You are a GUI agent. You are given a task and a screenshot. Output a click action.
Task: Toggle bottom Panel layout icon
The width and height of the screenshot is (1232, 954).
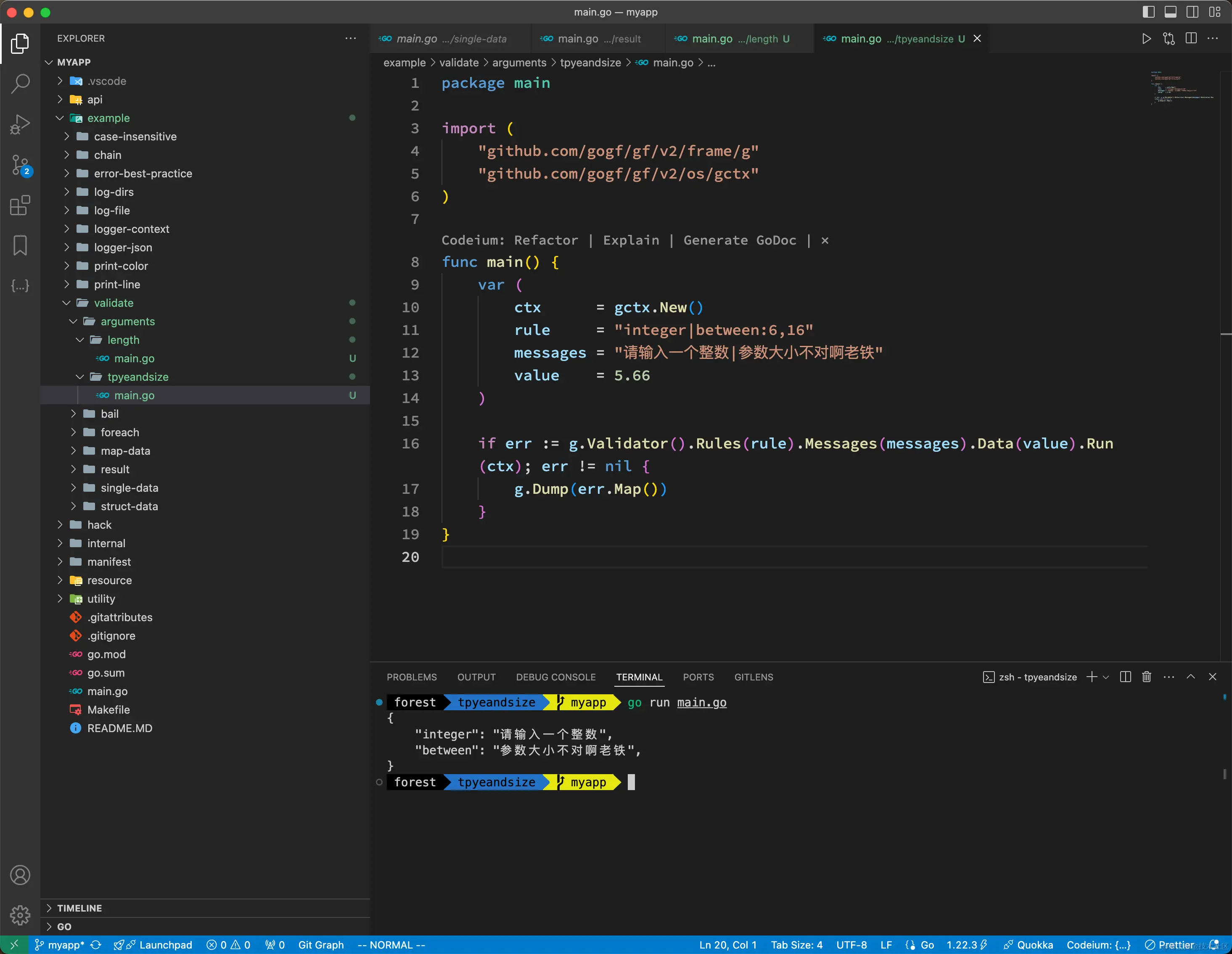click(1171, 12)
